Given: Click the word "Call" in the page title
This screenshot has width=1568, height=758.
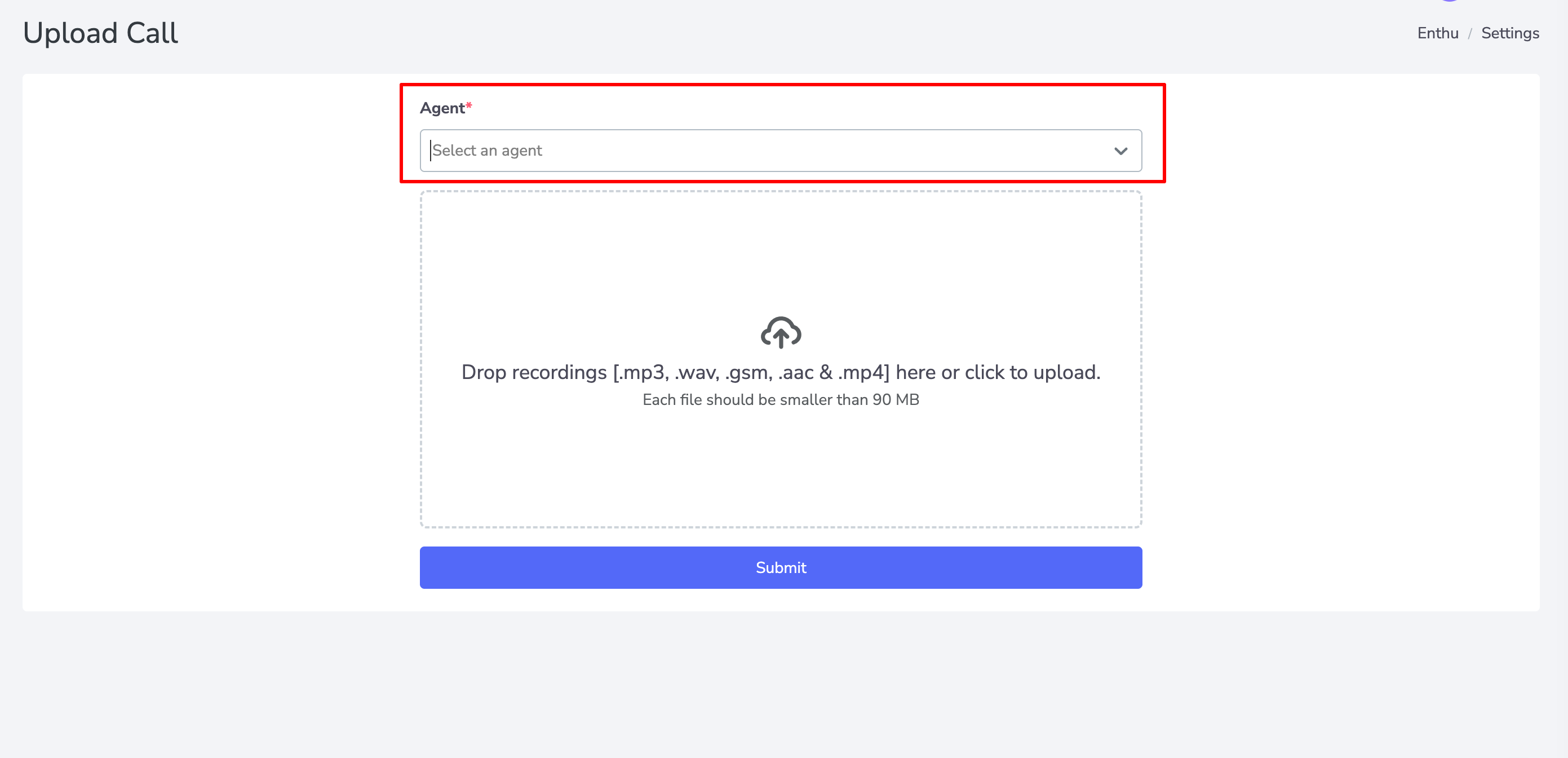Looking at the screenshot, I should (152, 33).
